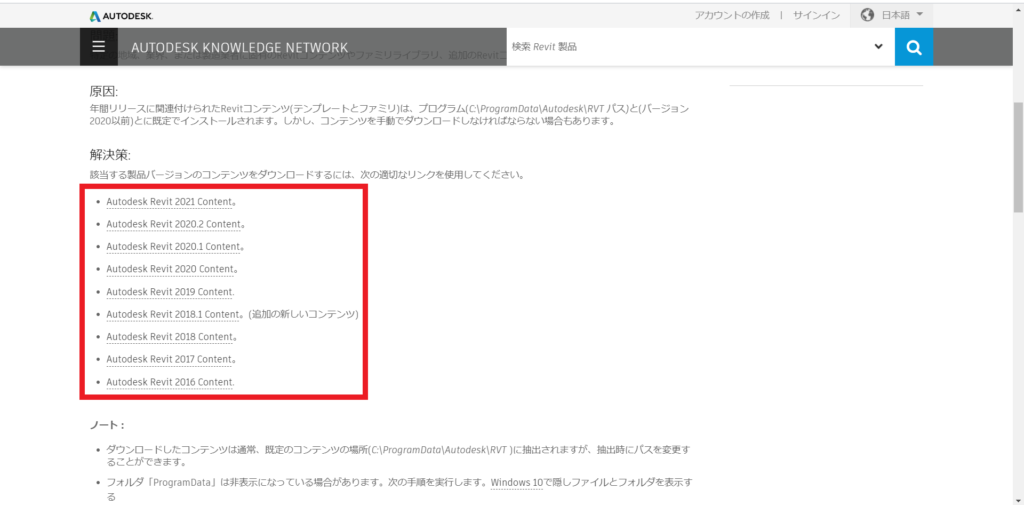Click the Autodesk logo

tap(122, 15)
